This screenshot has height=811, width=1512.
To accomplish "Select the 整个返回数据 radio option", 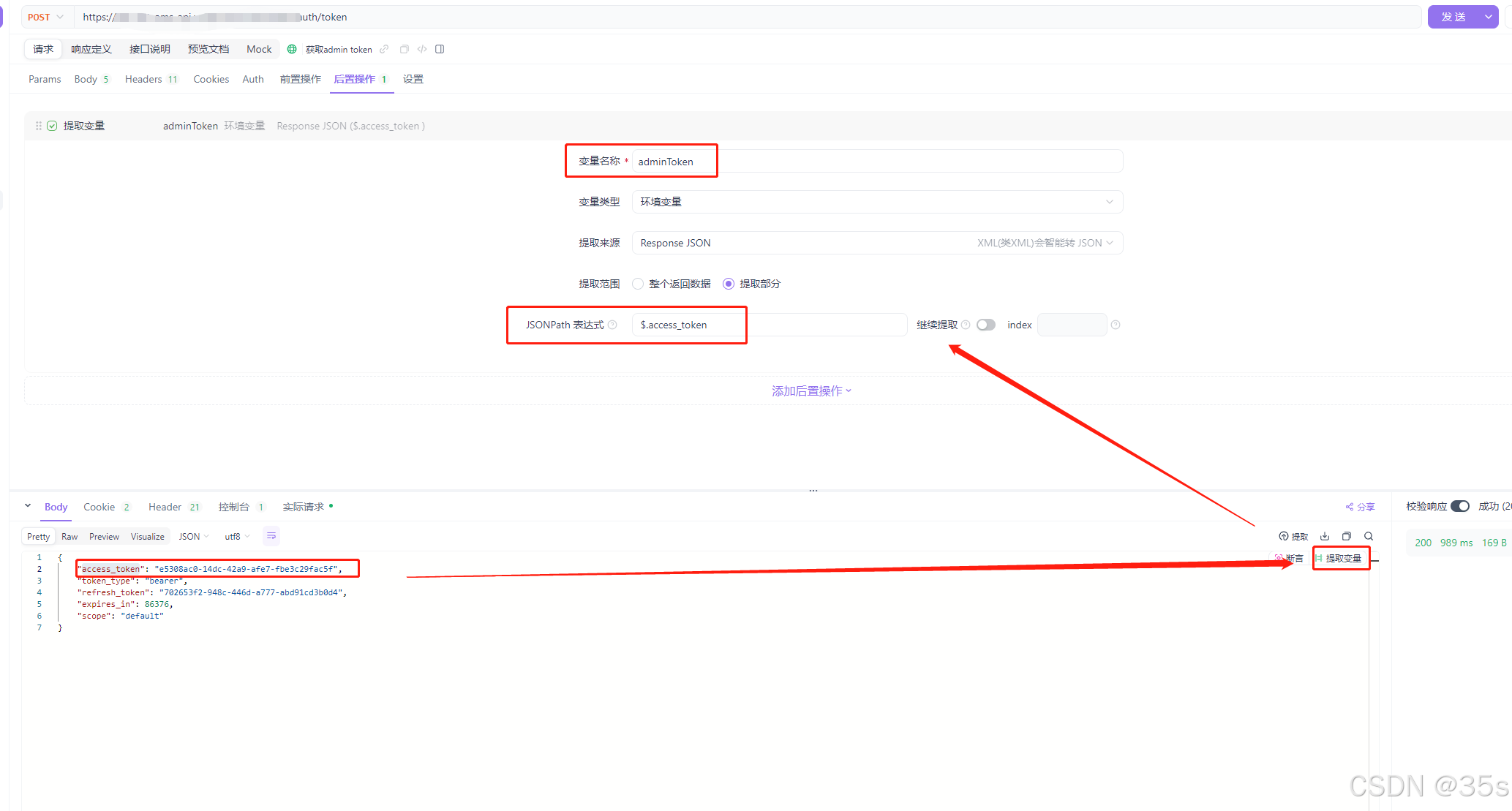I will pos(638,284).
